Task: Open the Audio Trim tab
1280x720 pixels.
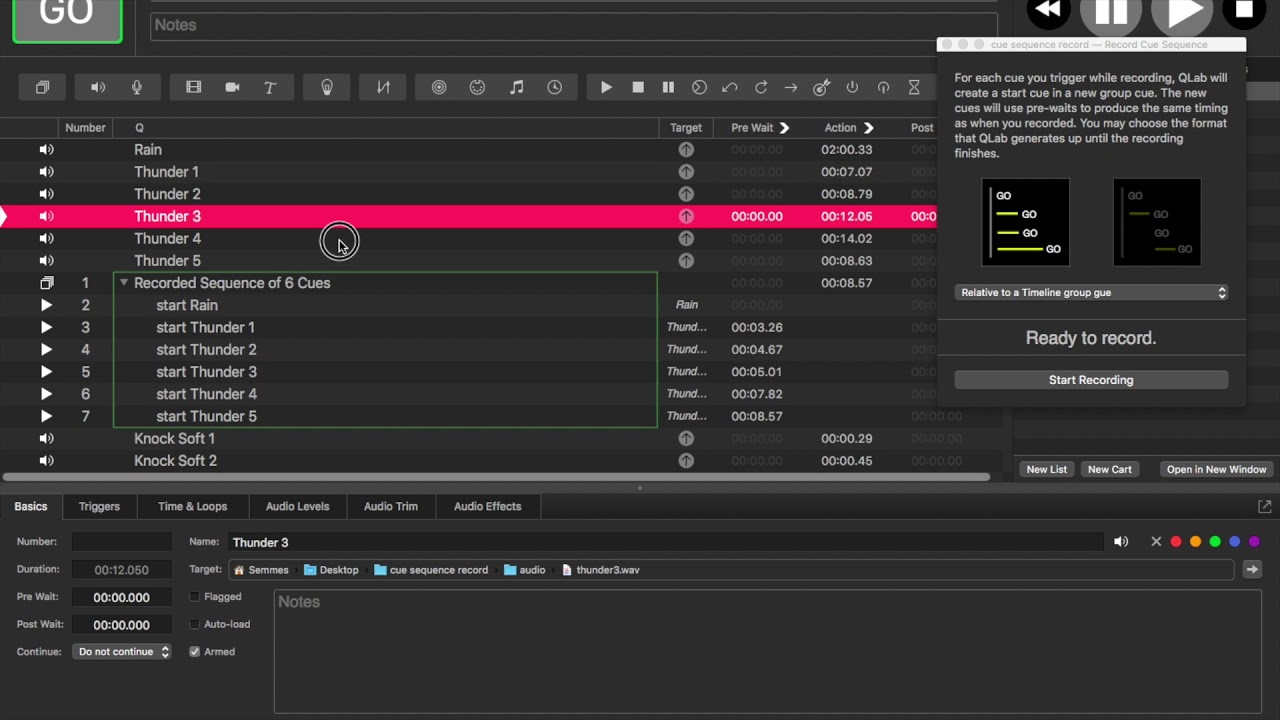Action: pyautogui.click(x=391, y=507)
